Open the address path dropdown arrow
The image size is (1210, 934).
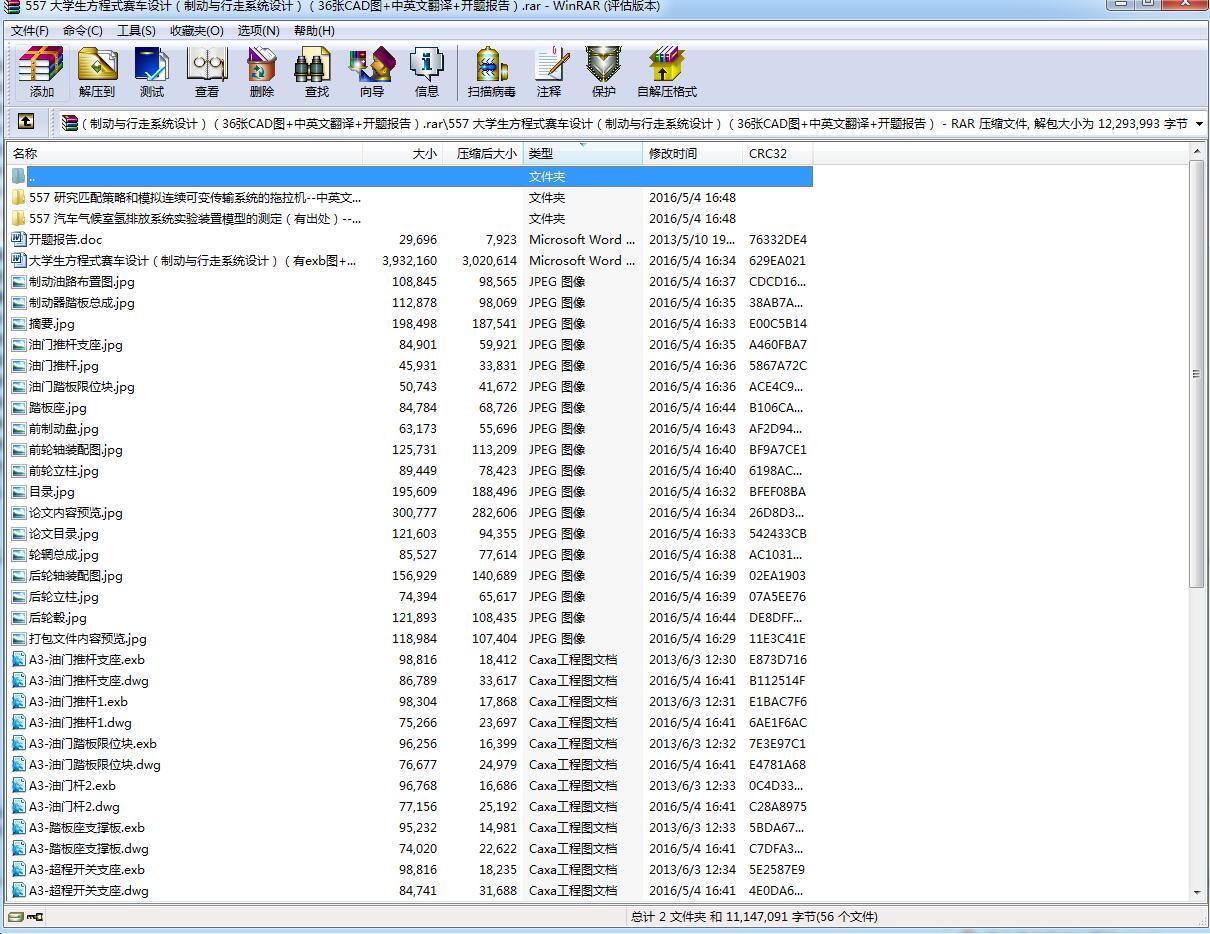[1199, 123]
